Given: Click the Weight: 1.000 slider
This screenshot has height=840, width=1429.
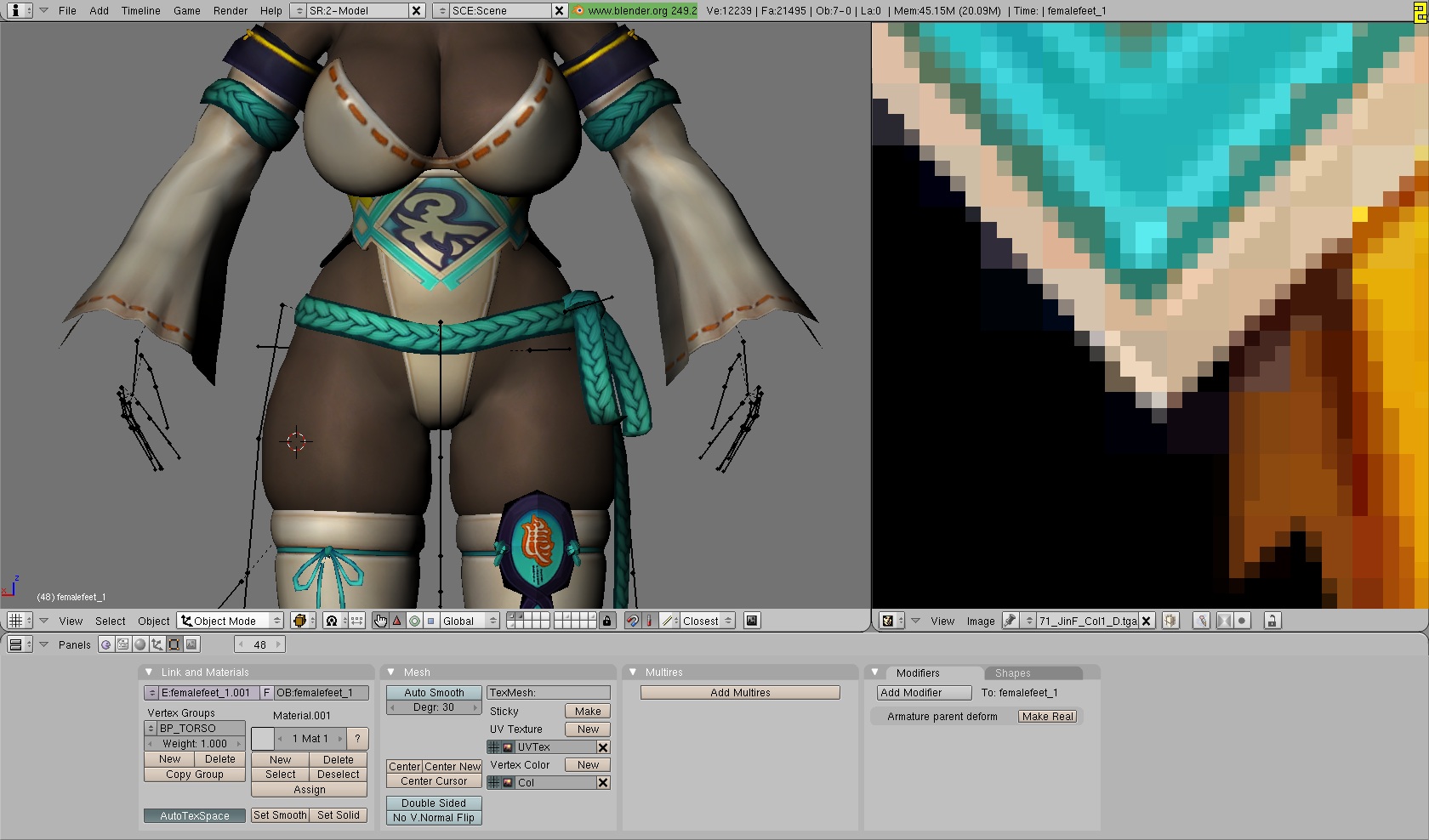Looking at the screenshot, I should pos(195,744).
